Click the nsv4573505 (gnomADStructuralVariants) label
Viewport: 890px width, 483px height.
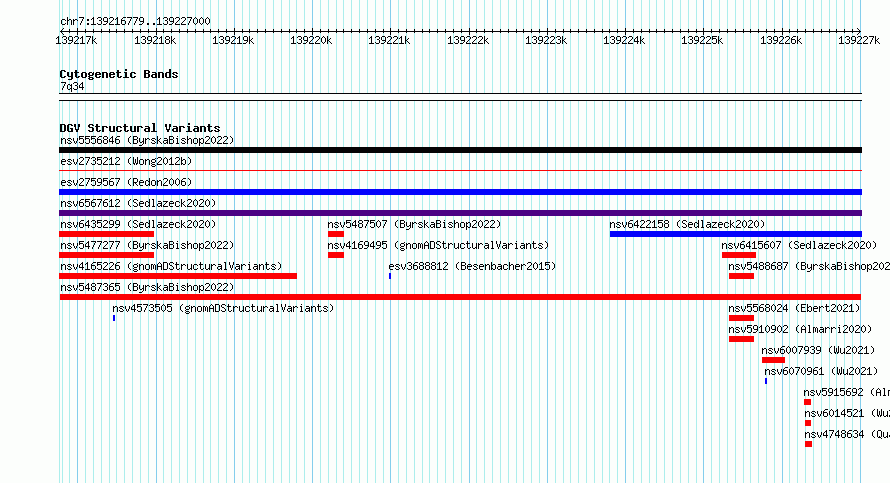click(x=223, y=308)
